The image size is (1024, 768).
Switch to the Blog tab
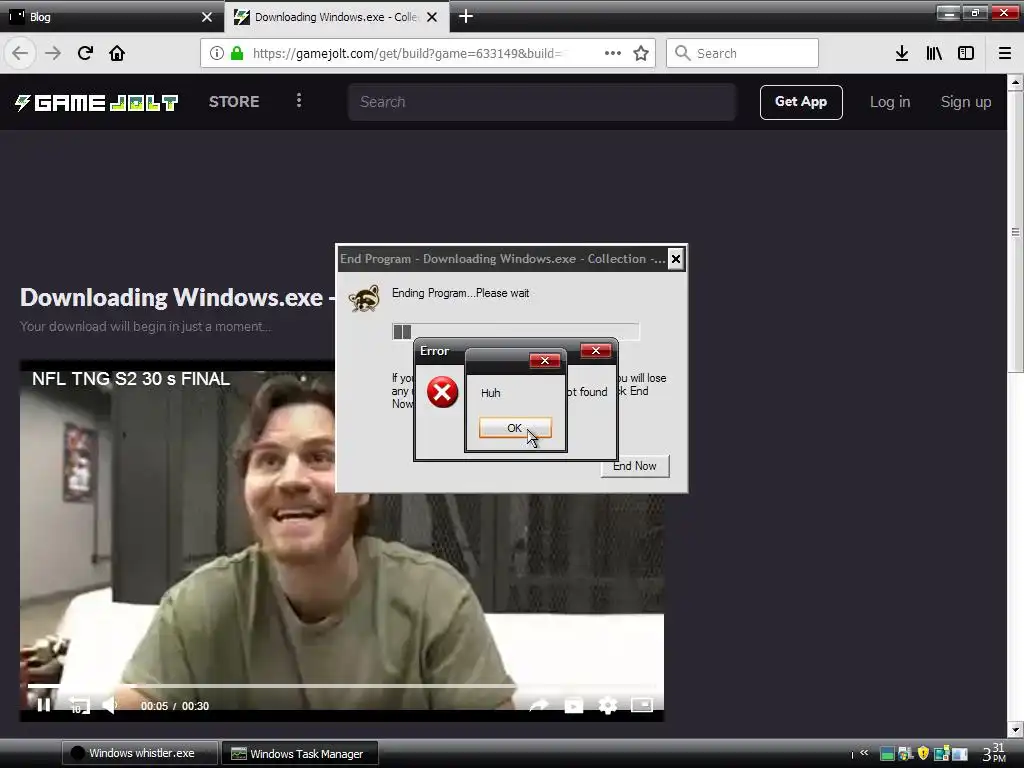pyautogui.click(x=111, y=16)
